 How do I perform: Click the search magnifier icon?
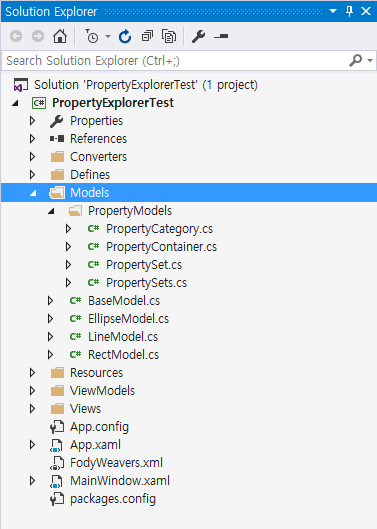(356, 61)
